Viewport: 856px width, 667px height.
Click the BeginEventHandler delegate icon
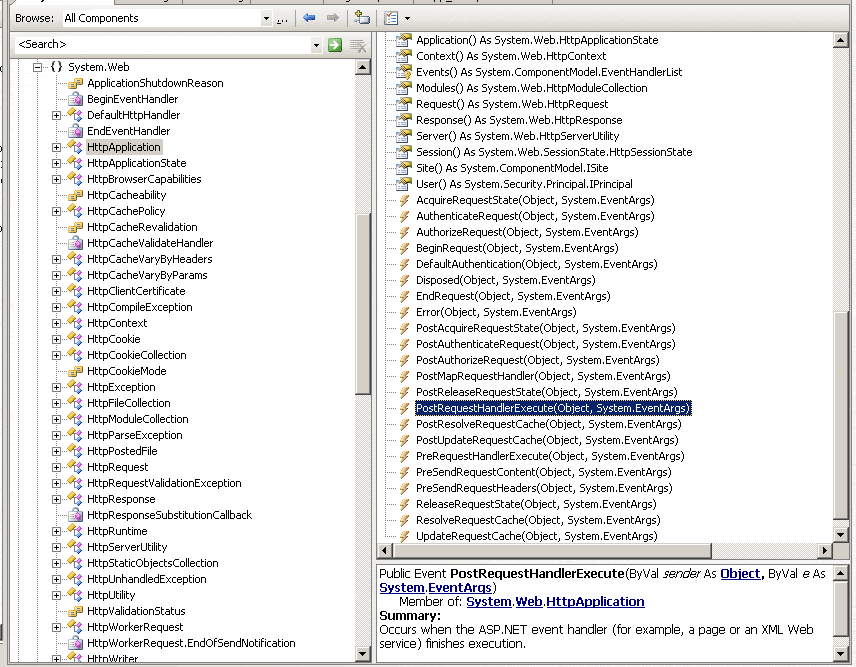pyautogui.click(x=75, y=99)
